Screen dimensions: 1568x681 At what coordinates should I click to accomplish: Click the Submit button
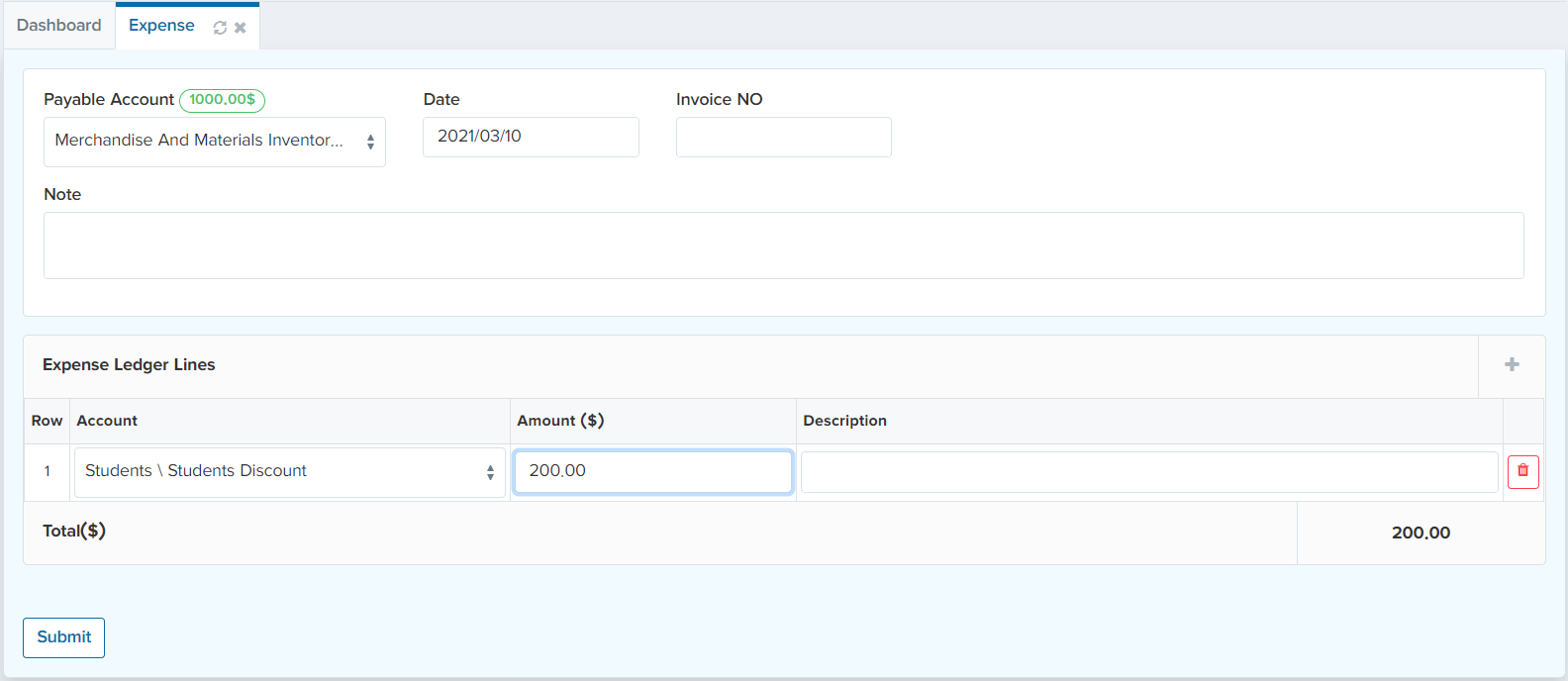63,637
